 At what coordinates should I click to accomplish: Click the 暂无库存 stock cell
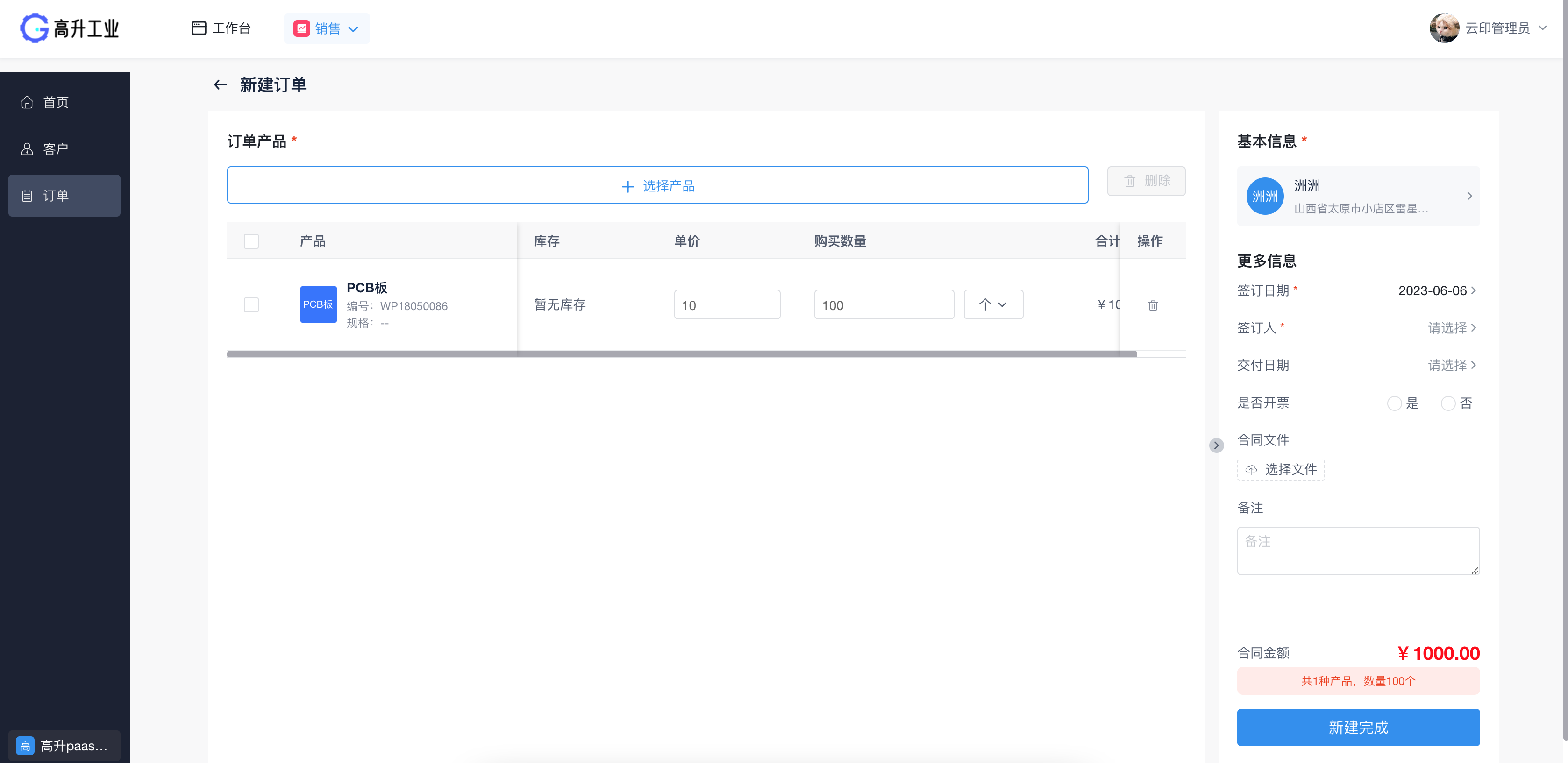(x=560, y=305)
